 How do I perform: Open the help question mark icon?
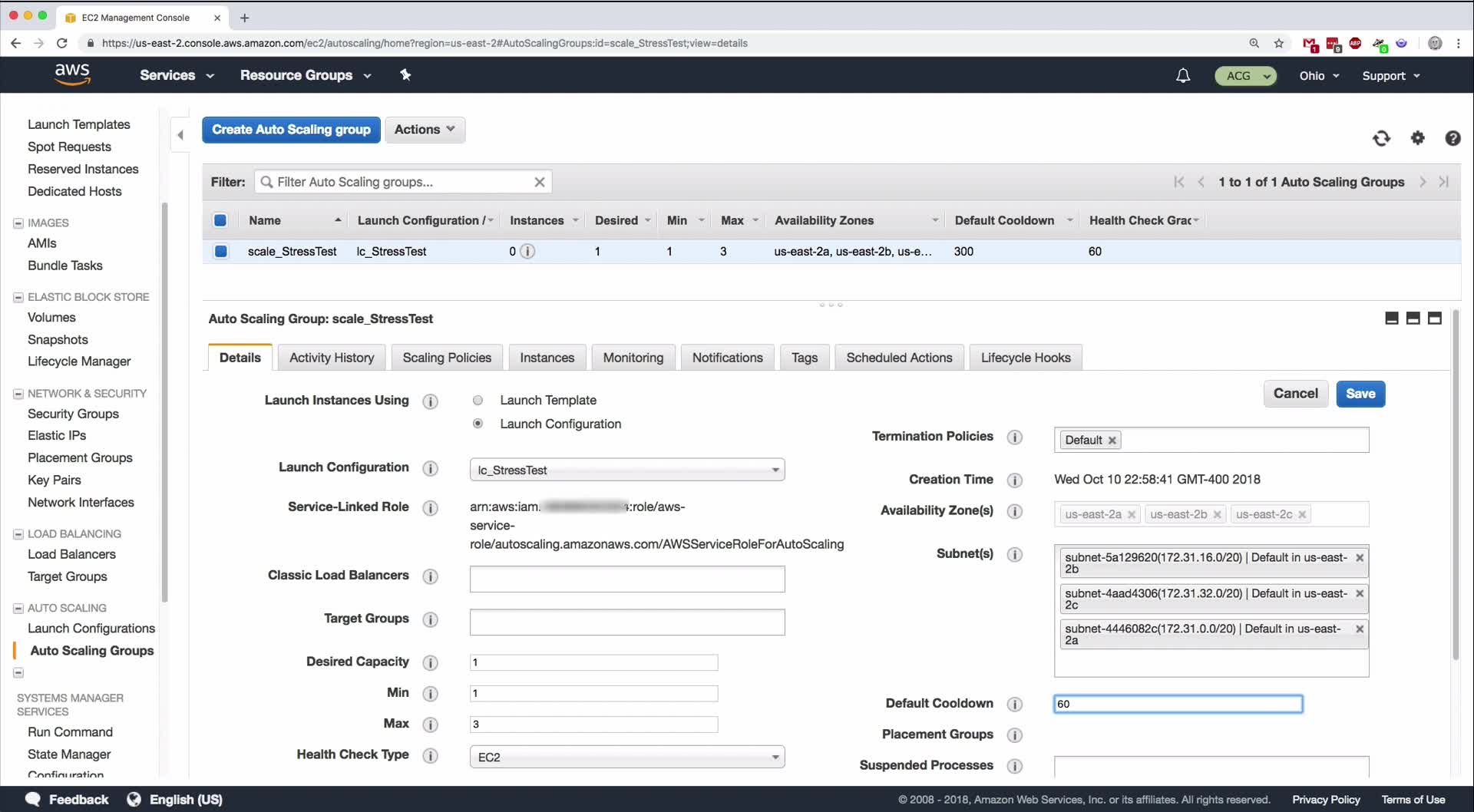click(1453, 138)
